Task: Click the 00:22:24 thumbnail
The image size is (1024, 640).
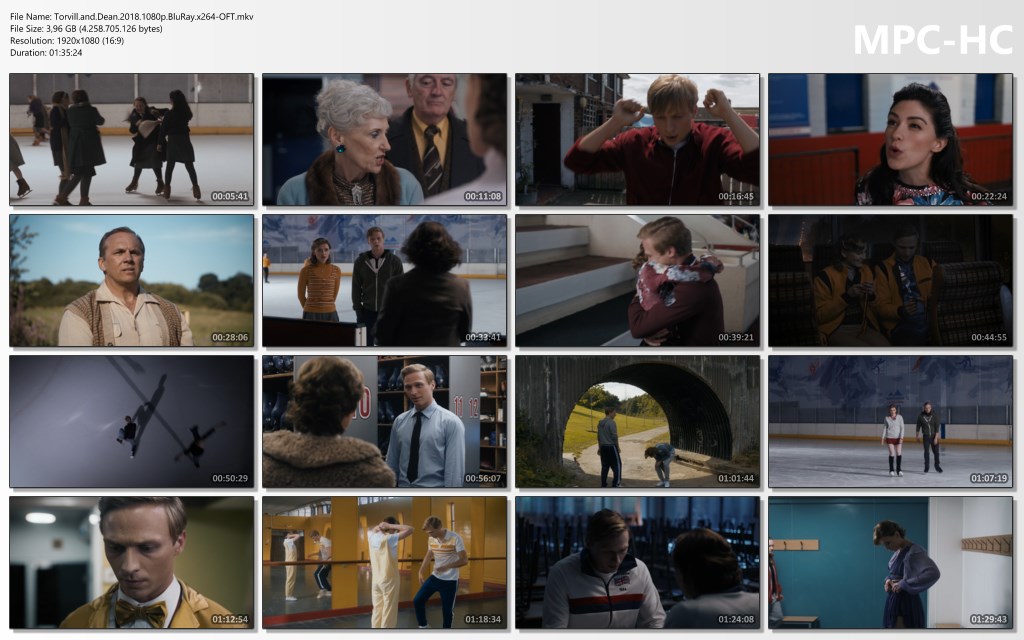Action: point(890,139)
